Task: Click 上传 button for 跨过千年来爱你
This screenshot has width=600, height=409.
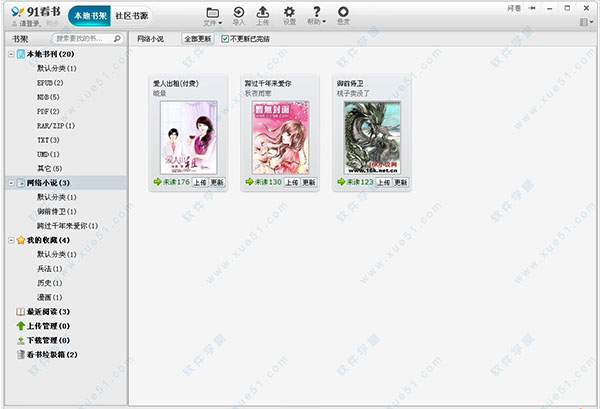Action: click(x=292, y=183)
